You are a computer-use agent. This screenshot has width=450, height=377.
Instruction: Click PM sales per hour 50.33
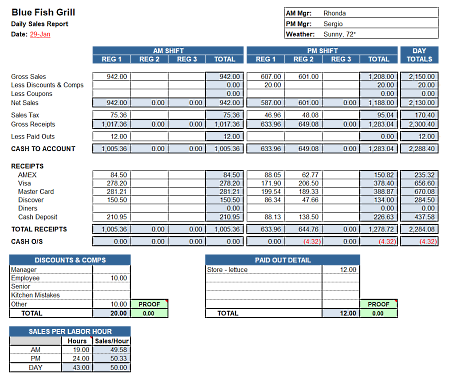click(112, 359)
